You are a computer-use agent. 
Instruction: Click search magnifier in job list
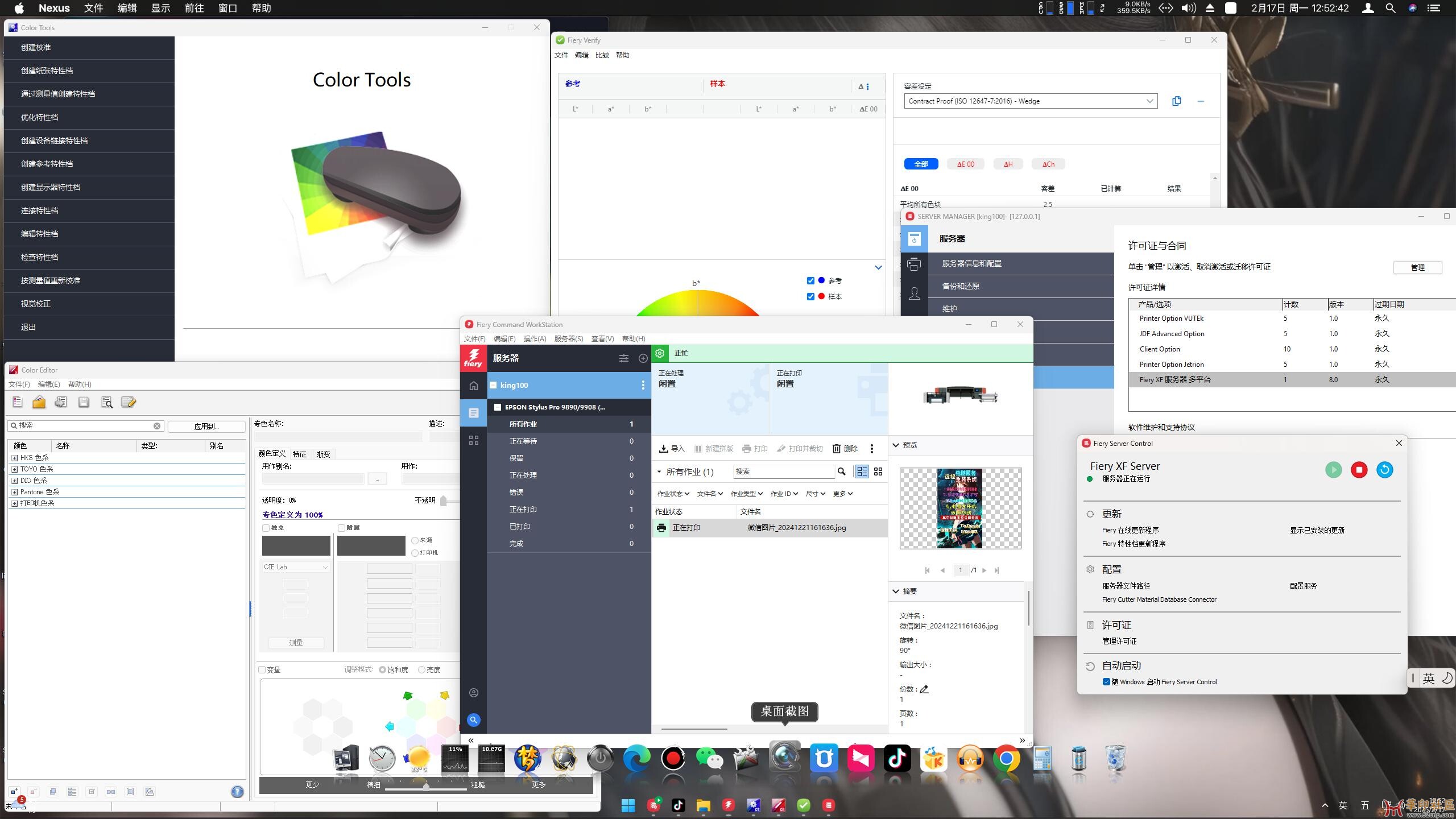(841, 471)
